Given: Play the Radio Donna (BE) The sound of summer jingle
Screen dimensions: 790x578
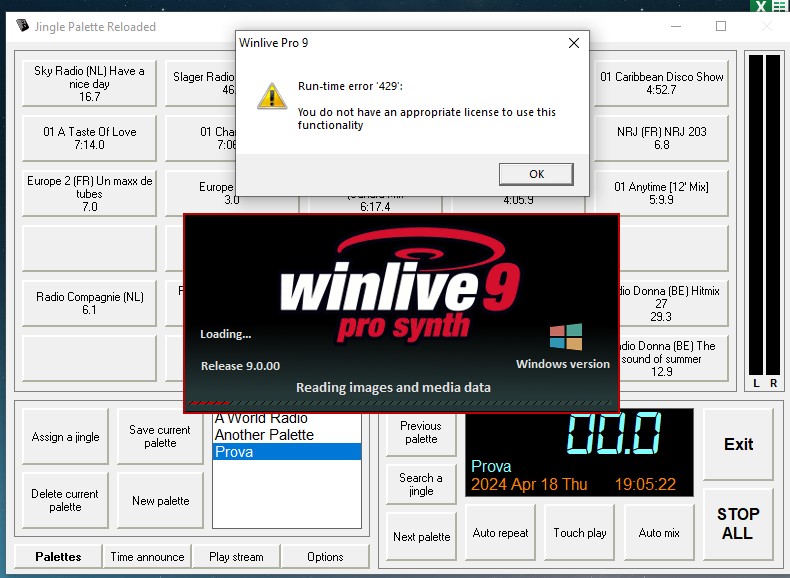Looking at the screenshot, I should pos(674,358).
